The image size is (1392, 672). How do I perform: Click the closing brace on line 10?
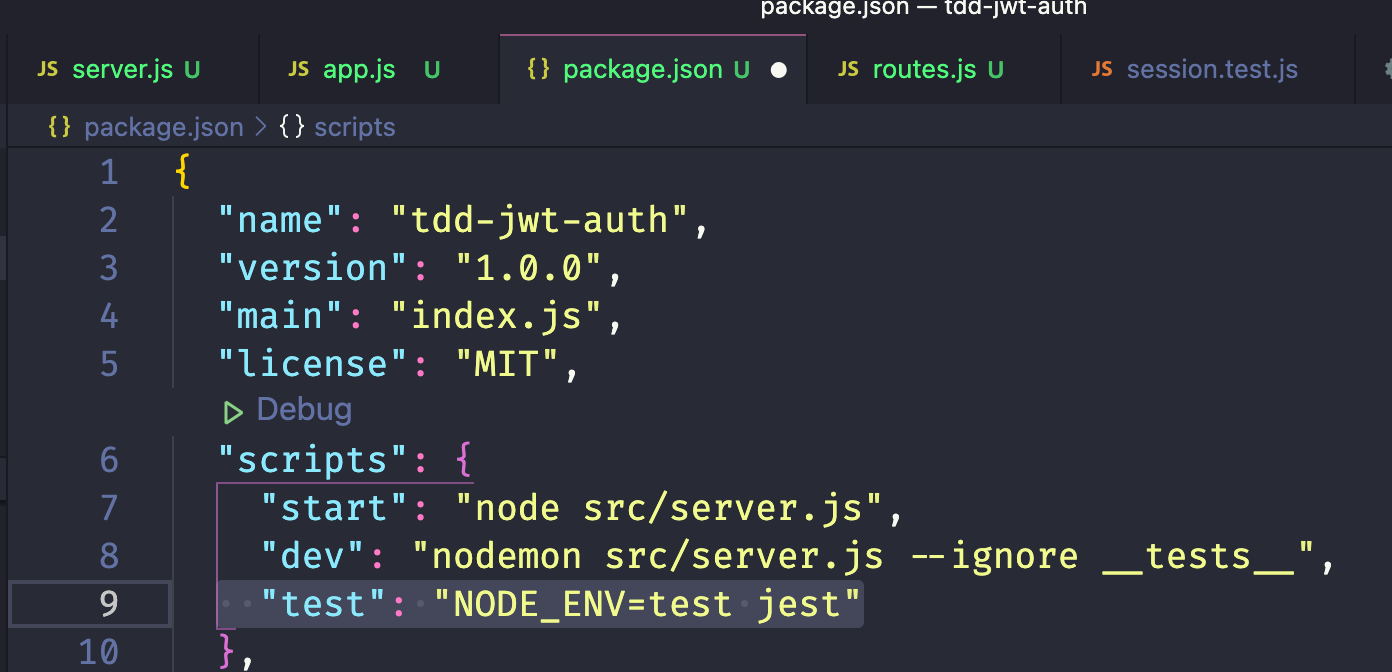tap(227, 652)
